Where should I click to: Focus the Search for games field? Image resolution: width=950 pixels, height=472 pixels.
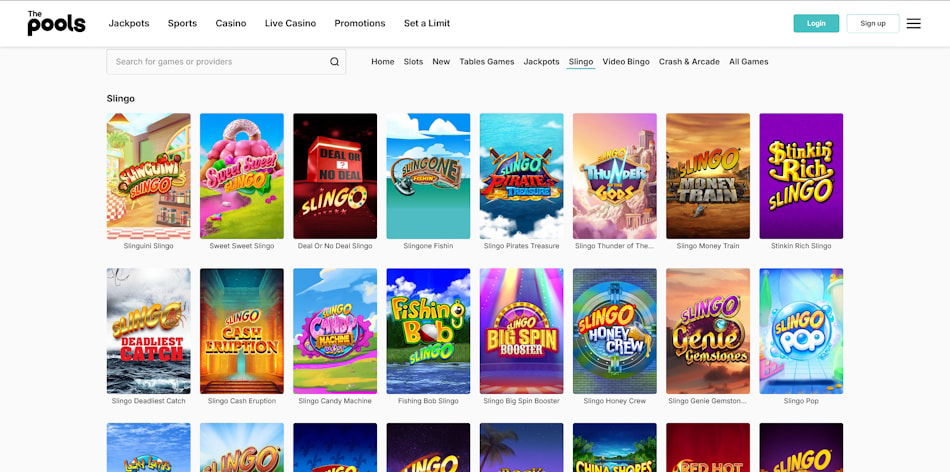coord(226,62)
